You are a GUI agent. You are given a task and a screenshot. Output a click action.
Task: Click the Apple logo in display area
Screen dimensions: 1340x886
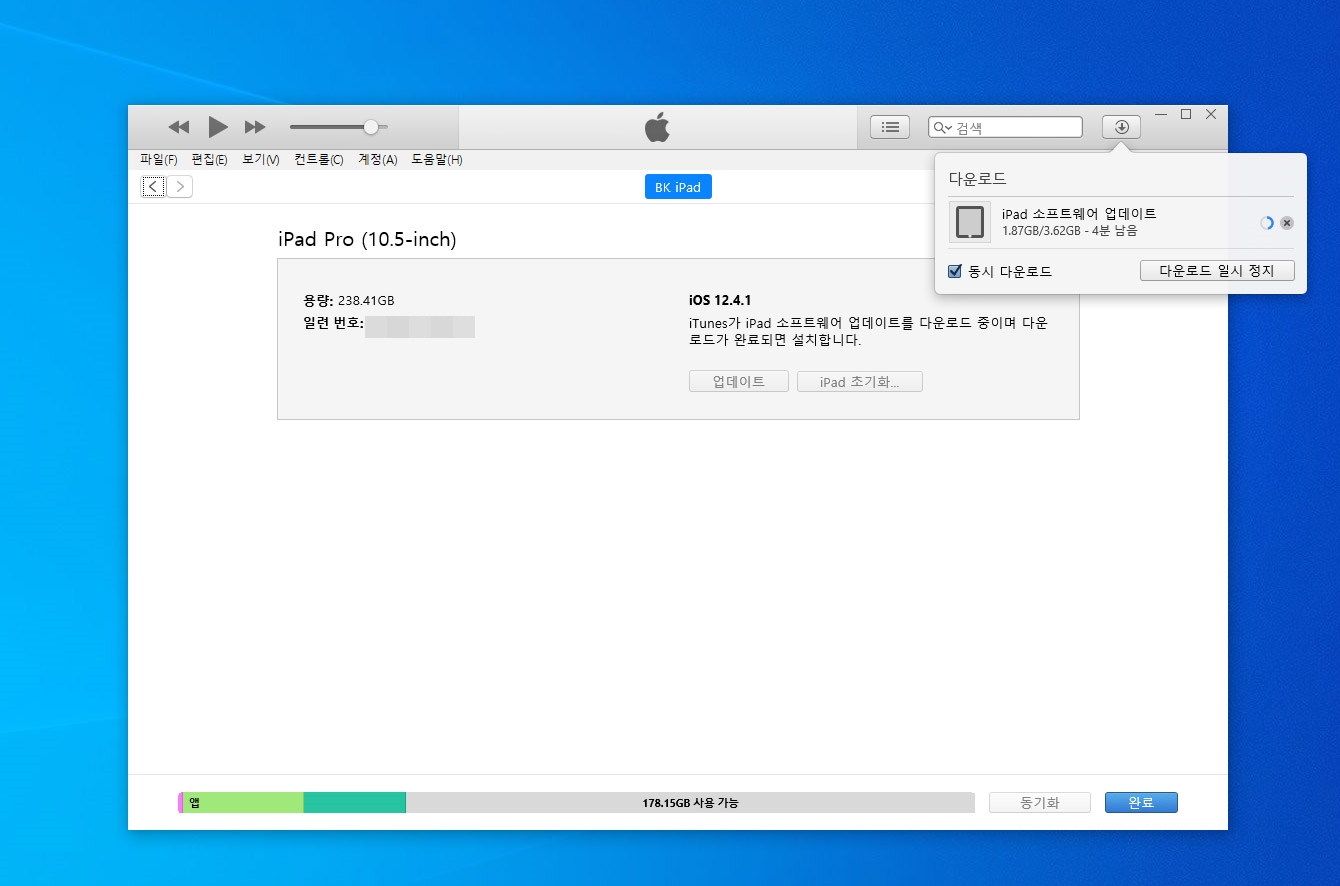coord(657,127)
